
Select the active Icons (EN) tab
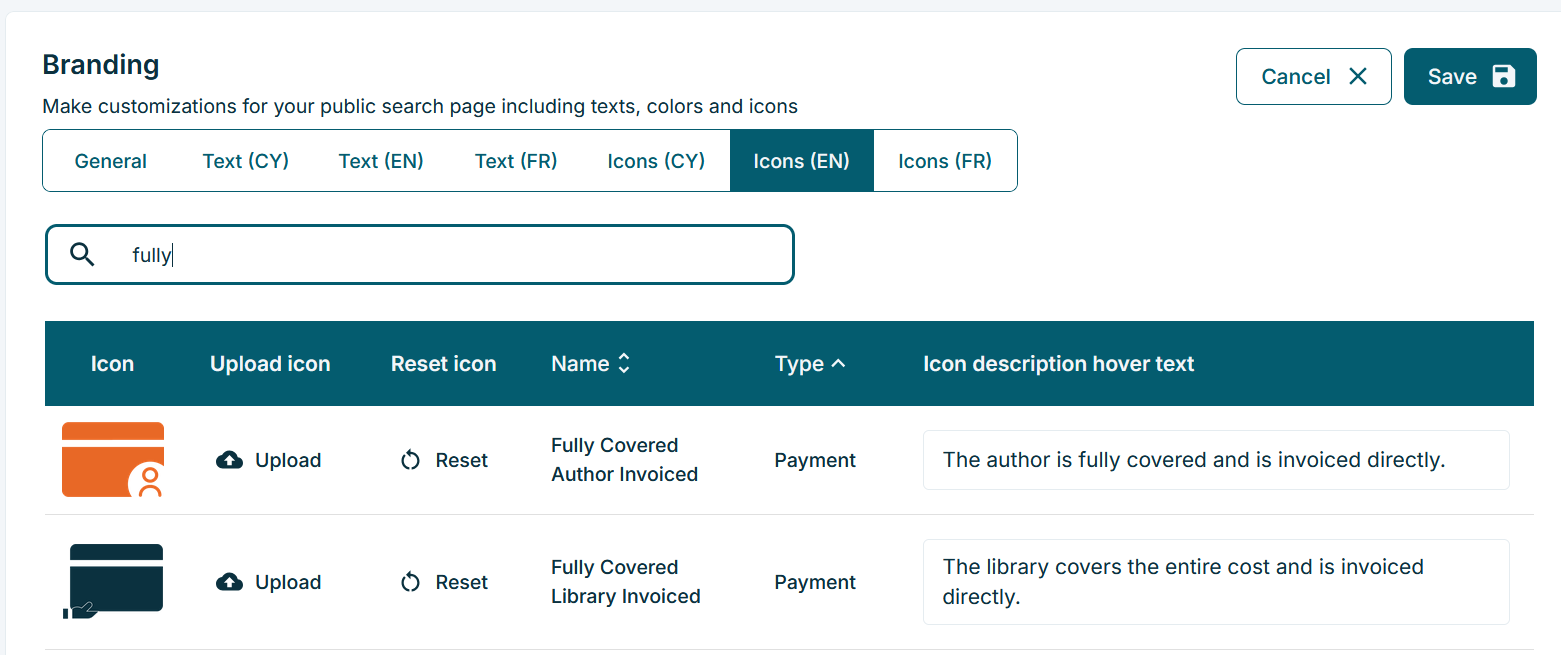click(x=801, y=161)
